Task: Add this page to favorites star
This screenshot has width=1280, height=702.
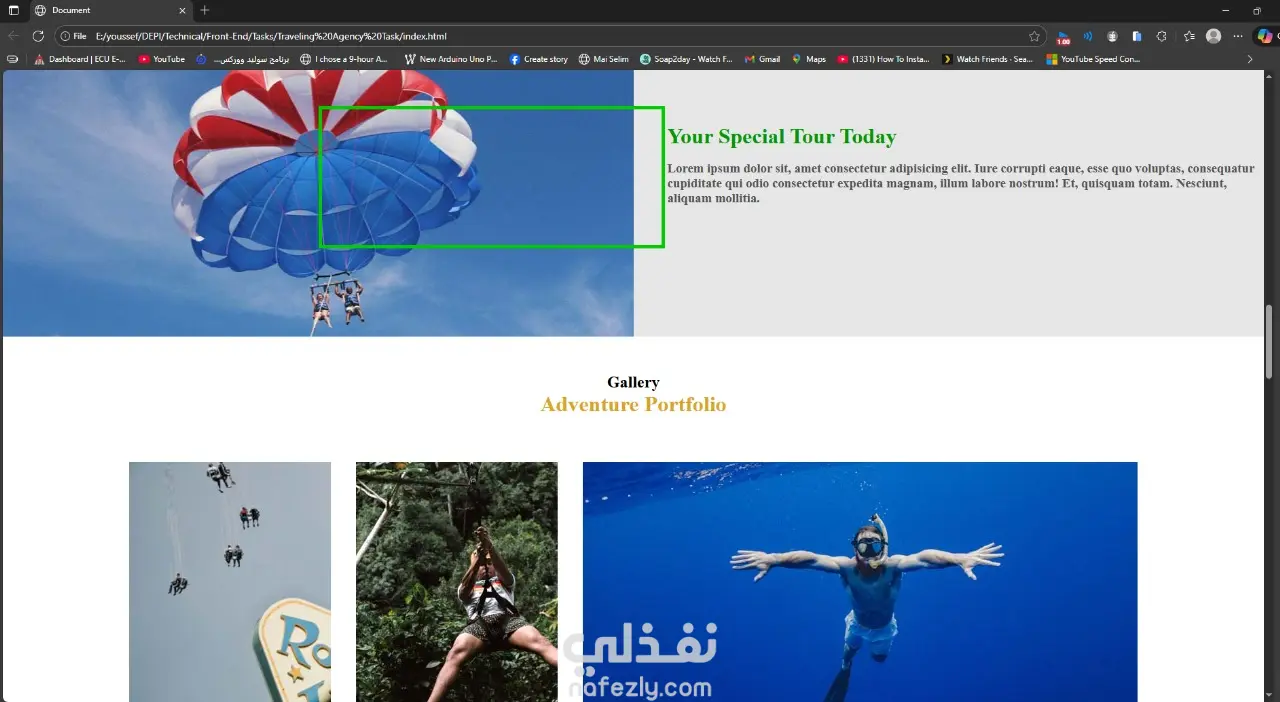Action: (x=1034, y=36)
